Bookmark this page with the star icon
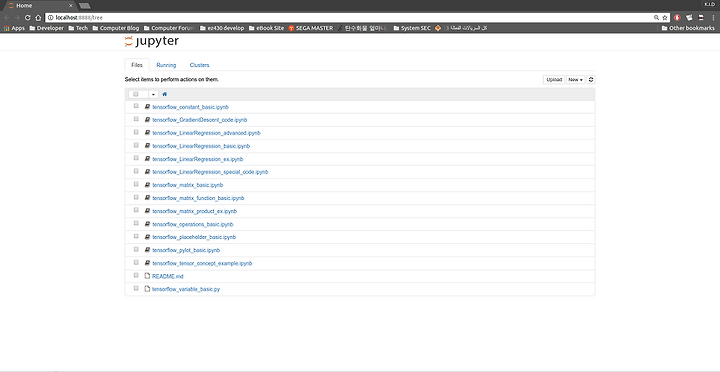The image size is (720, 372). pos(664,17)
